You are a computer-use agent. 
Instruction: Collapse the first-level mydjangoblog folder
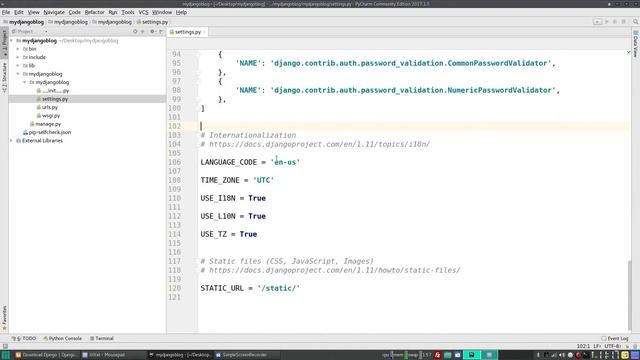click(18, 74)
